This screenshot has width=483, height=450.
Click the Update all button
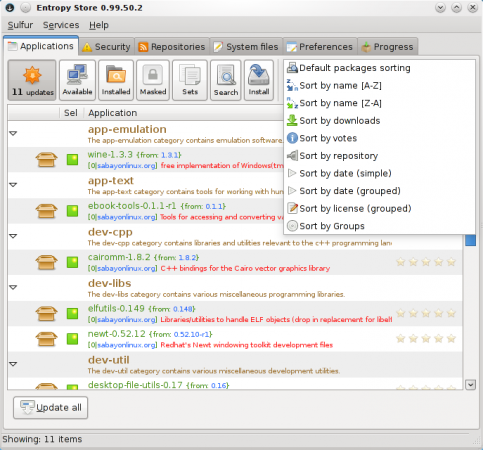coord(50,408)
